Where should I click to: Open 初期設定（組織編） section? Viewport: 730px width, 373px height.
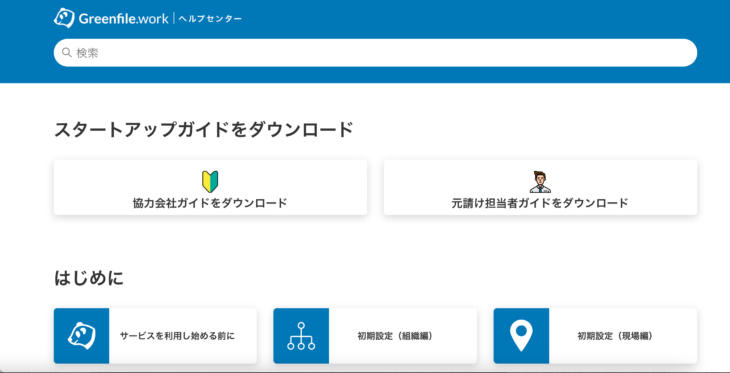coord(375,336)
